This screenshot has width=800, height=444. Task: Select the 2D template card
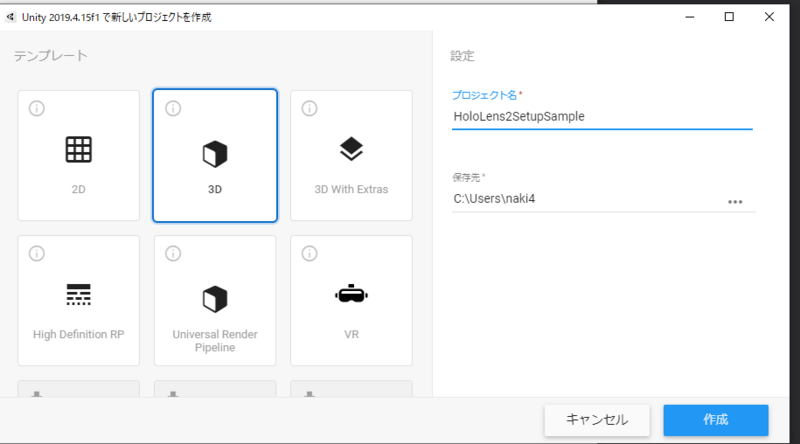point(79,156)
